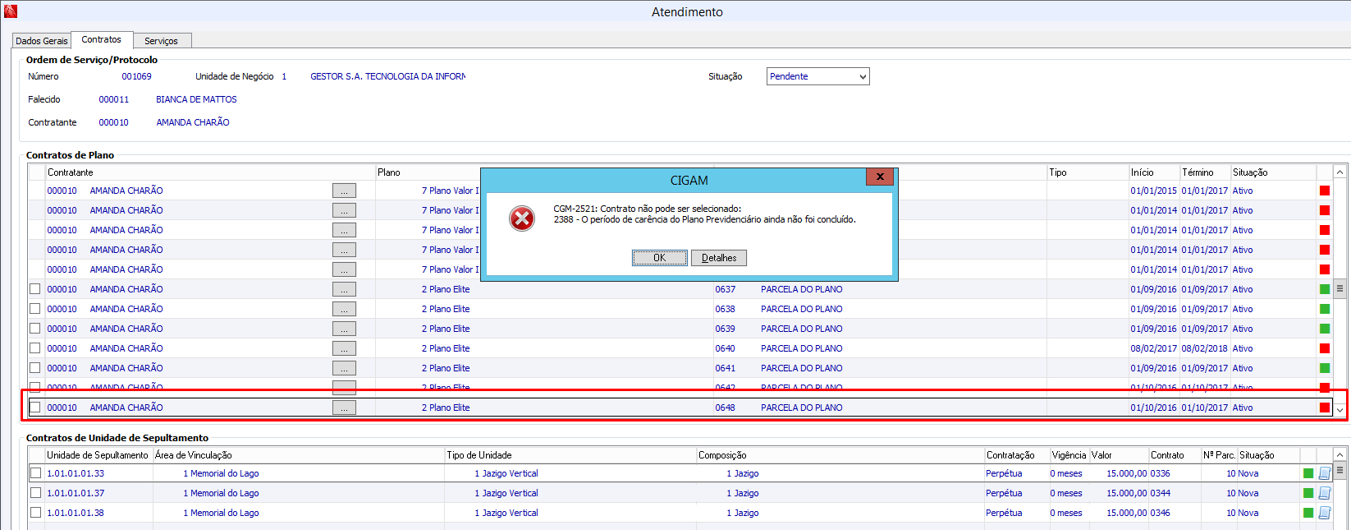This screenshot has height=530, width=1353.
Task: Click contract value 0344 in burial units table
Action: click(1160, 493)
